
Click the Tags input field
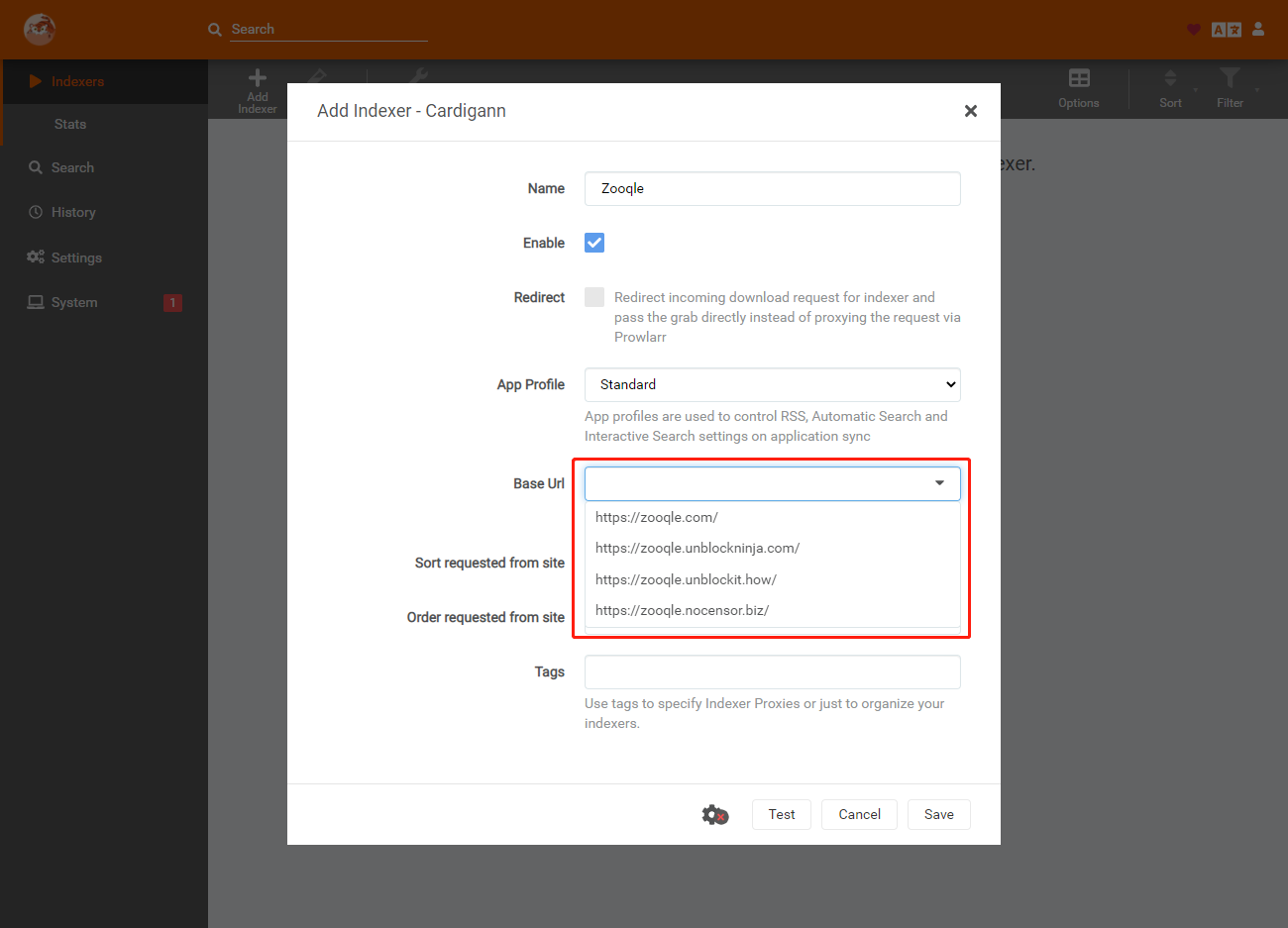[773, 671]
